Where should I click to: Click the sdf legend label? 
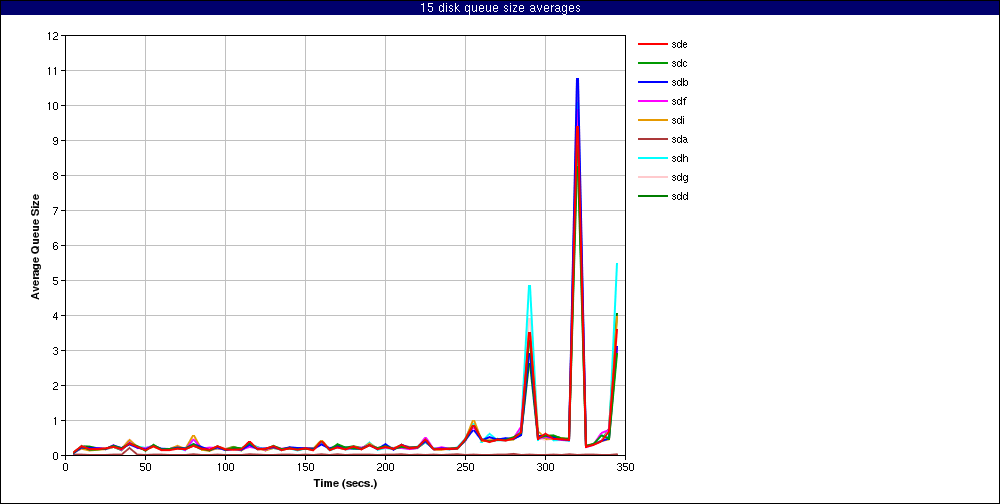coord(679,101)
